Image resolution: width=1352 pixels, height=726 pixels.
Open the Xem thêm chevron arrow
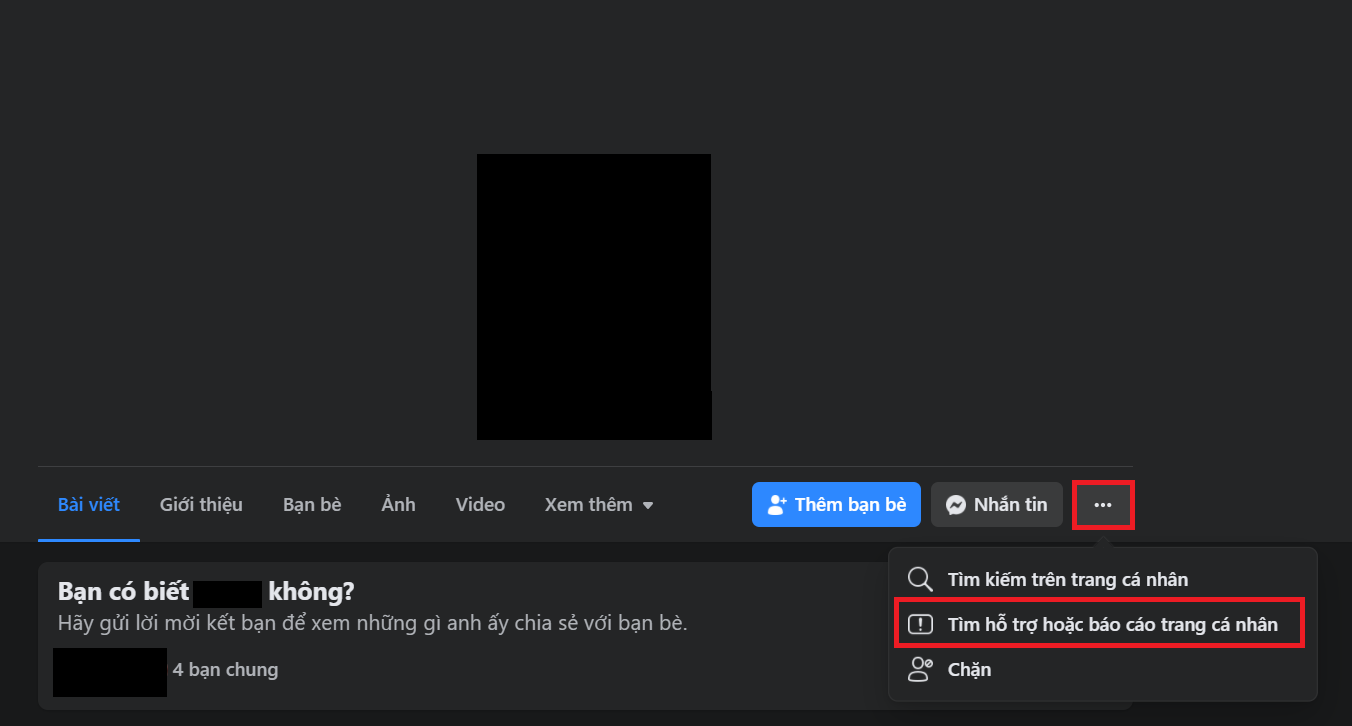(x=648, y=505)
